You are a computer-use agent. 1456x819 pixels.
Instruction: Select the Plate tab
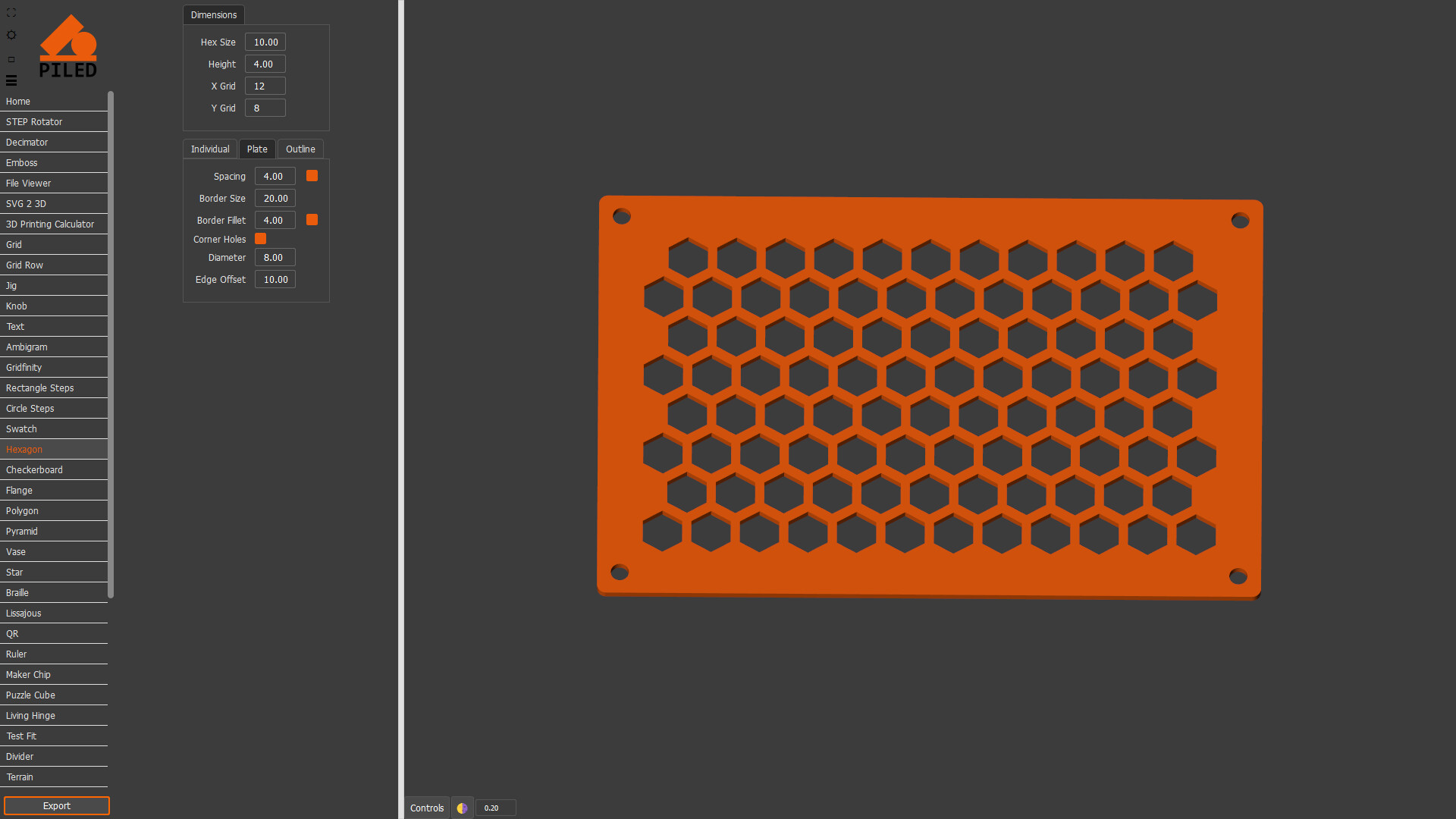pos(257,149)
